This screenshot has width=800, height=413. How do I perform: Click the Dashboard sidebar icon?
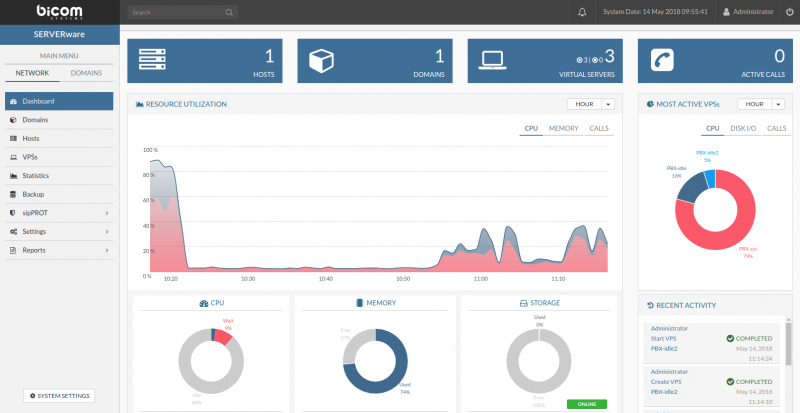coord(13,102)
